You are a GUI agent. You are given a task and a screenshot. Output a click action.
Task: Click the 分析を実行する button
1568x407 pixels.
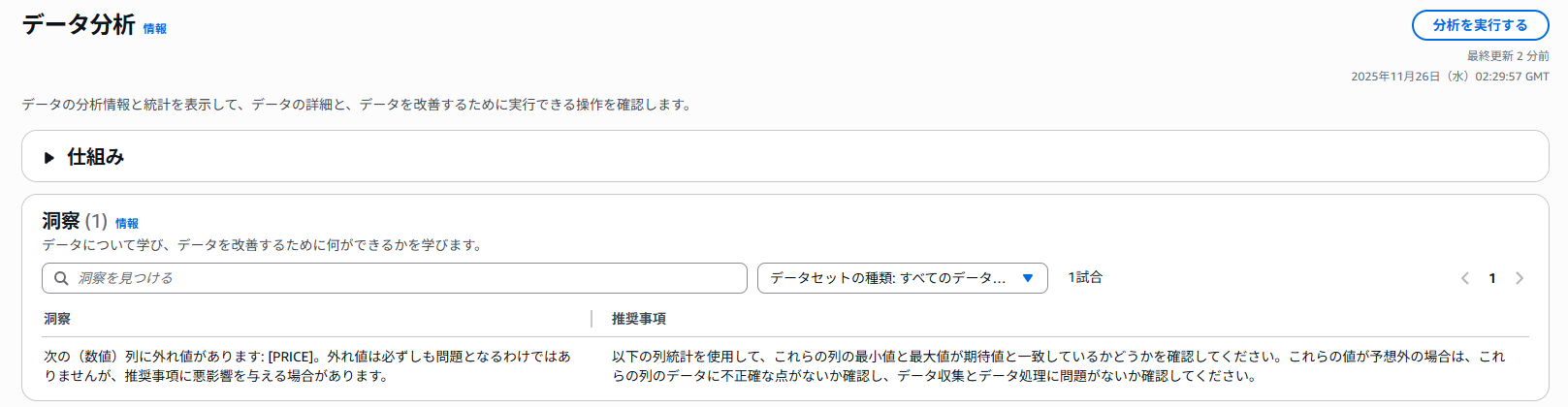(x=1480, y=25)
